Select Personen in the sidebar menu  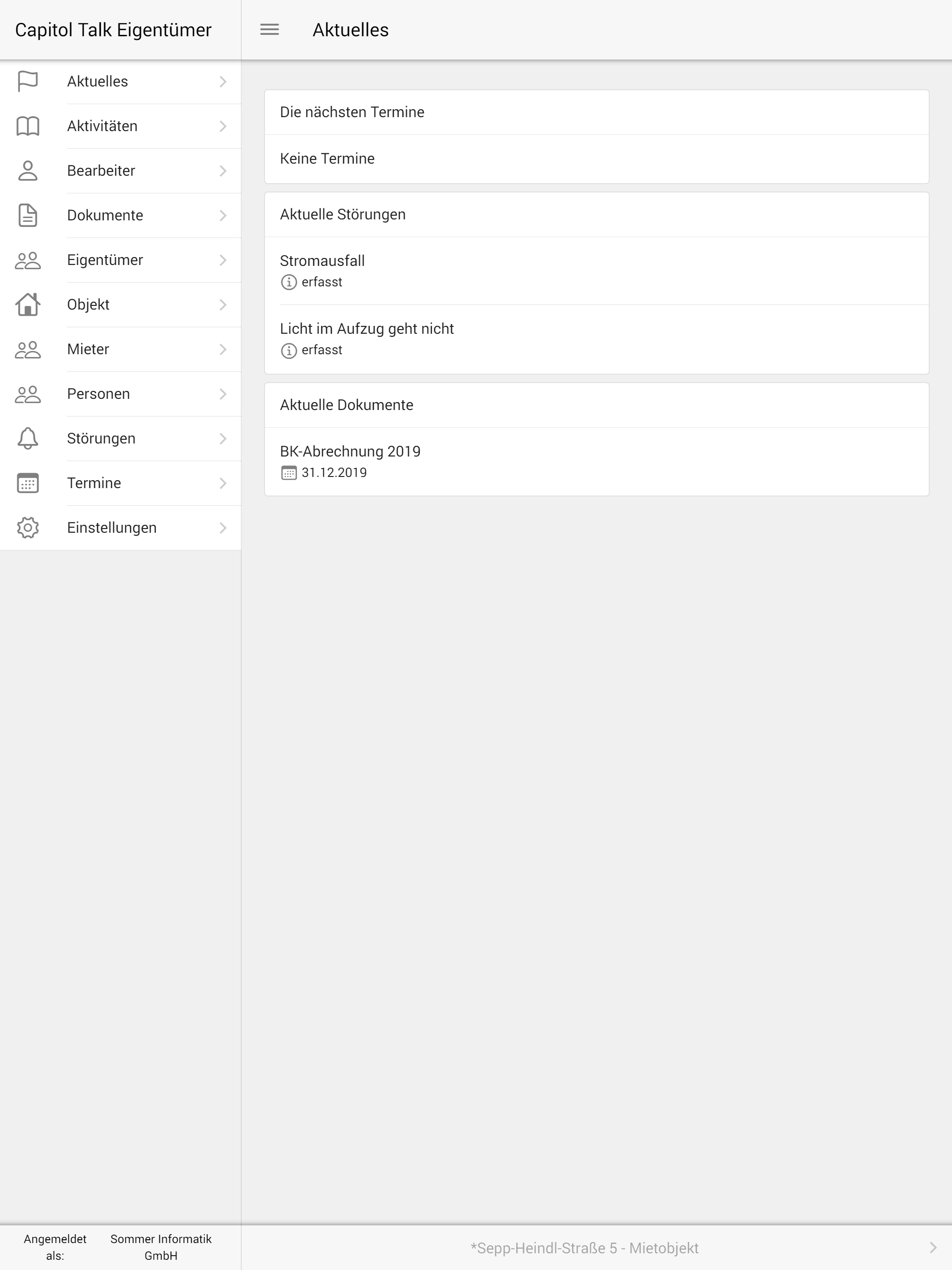120,394
